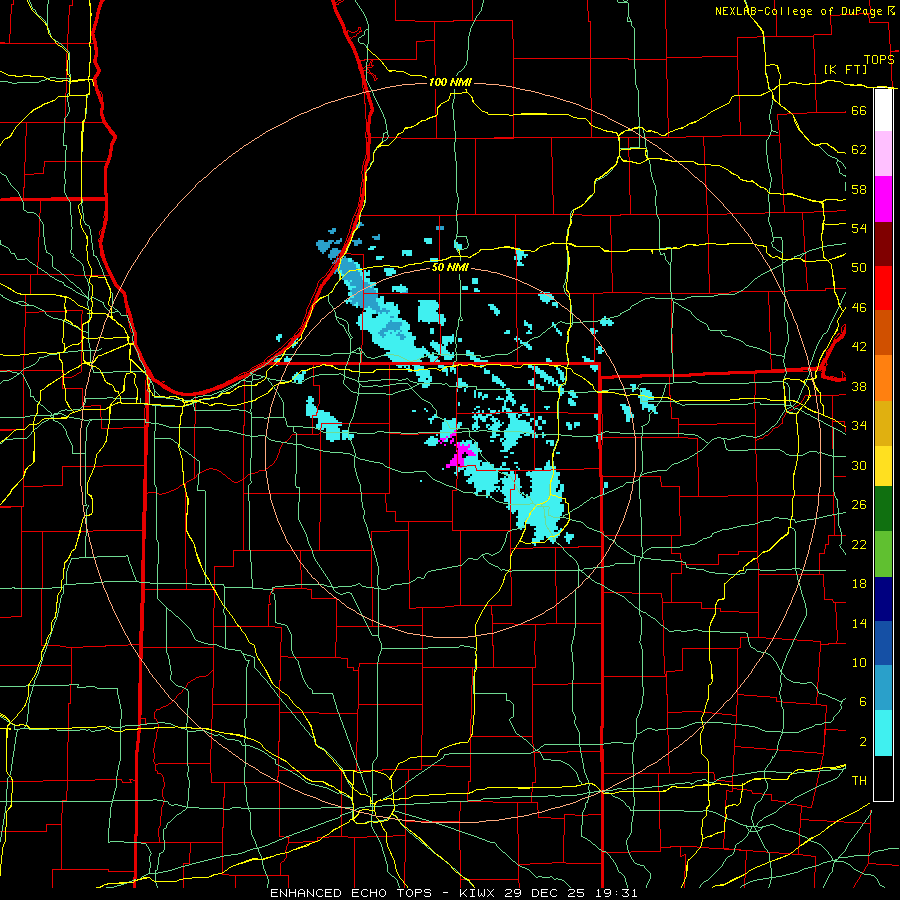Image resolution: width=900 pixels, height=900 pixels.
Task: Click the '50 NMI' range ring label
Action: [x=450, y=267]
